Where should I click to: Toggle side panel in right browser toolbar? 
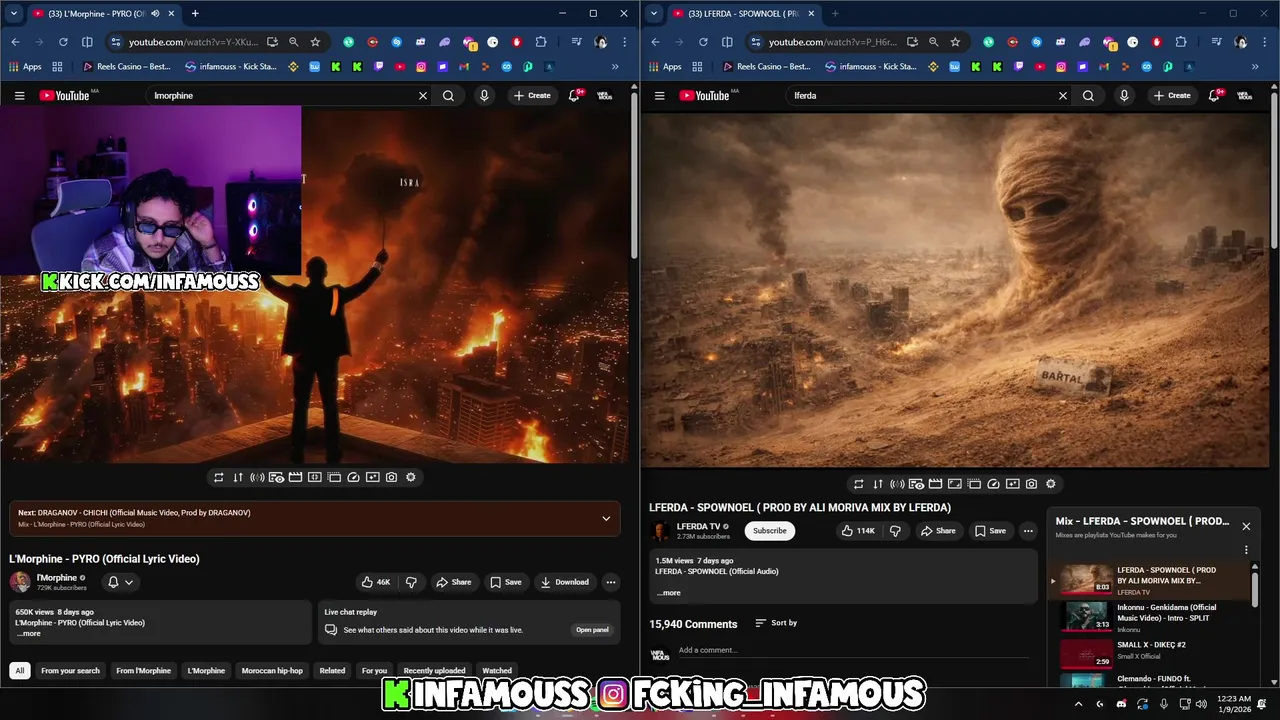coord(727,42)
